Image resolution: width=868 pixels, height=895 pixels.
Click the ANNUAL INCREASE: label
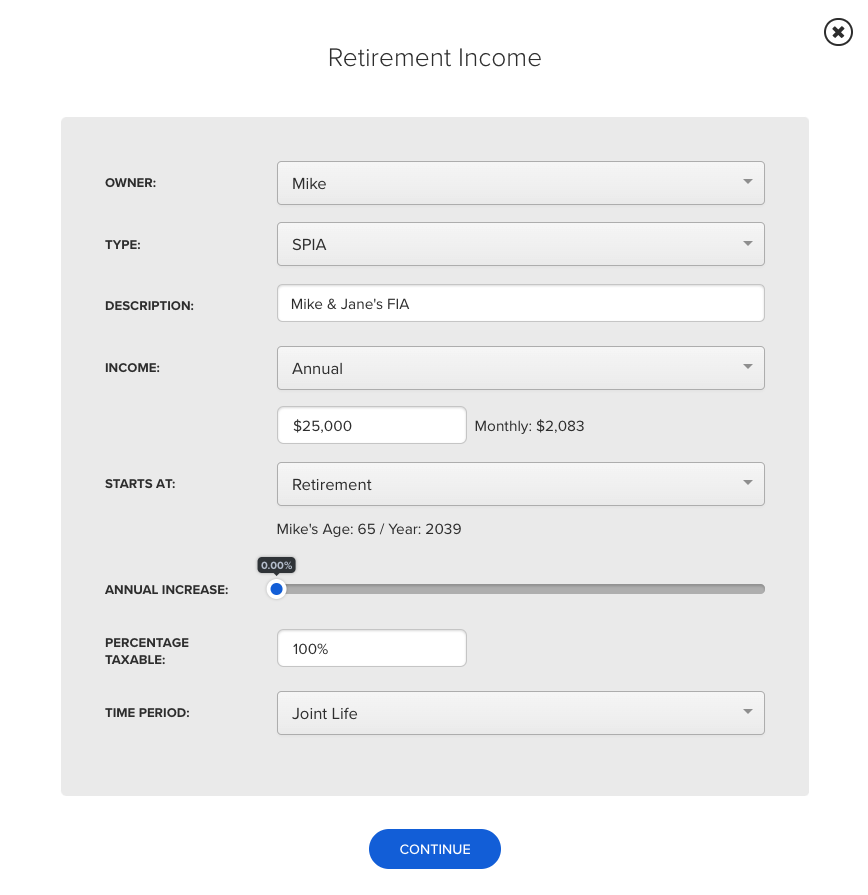pos(166,590)
